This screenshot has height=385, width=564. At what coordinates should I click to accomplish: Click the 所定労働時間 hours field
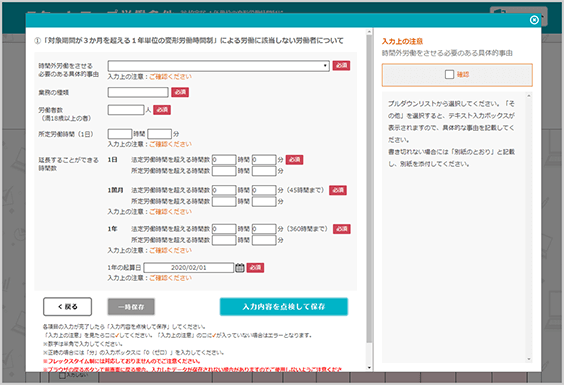[x=120, y=134]
